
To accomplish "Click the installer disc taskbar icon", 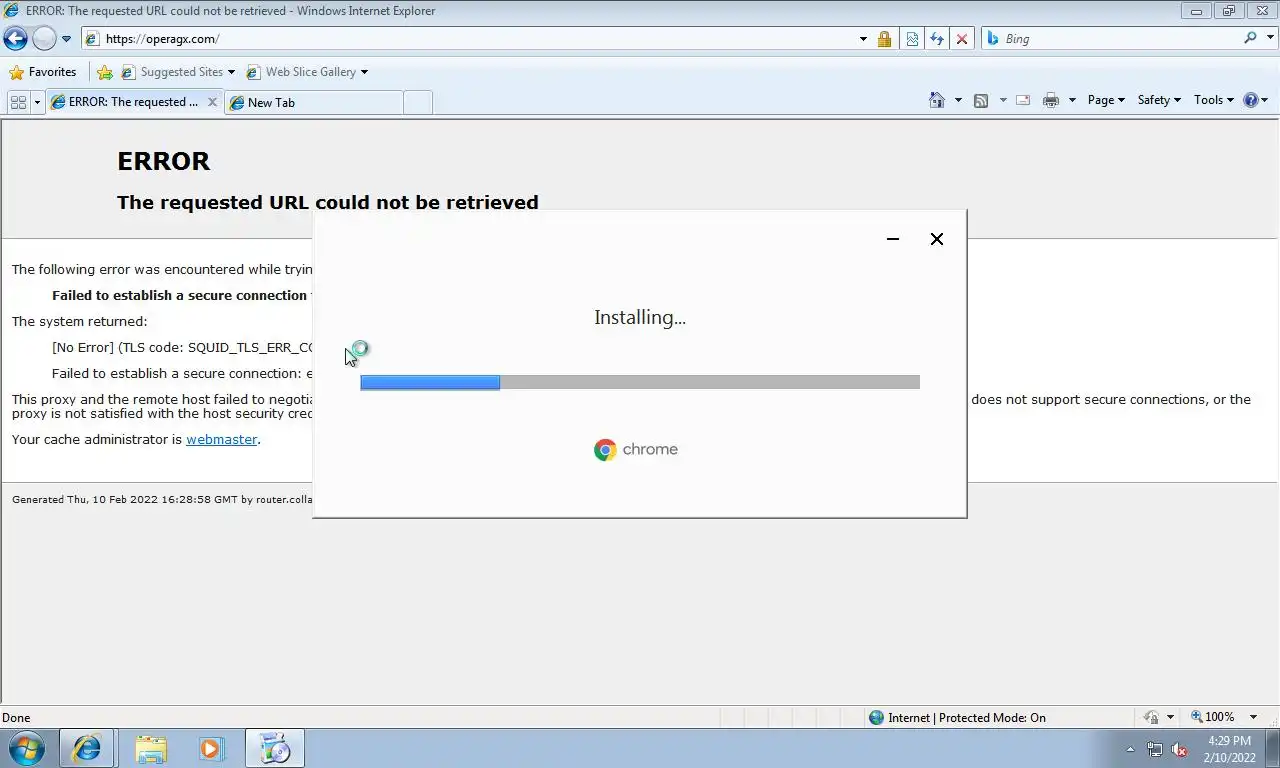I will 274,748.
